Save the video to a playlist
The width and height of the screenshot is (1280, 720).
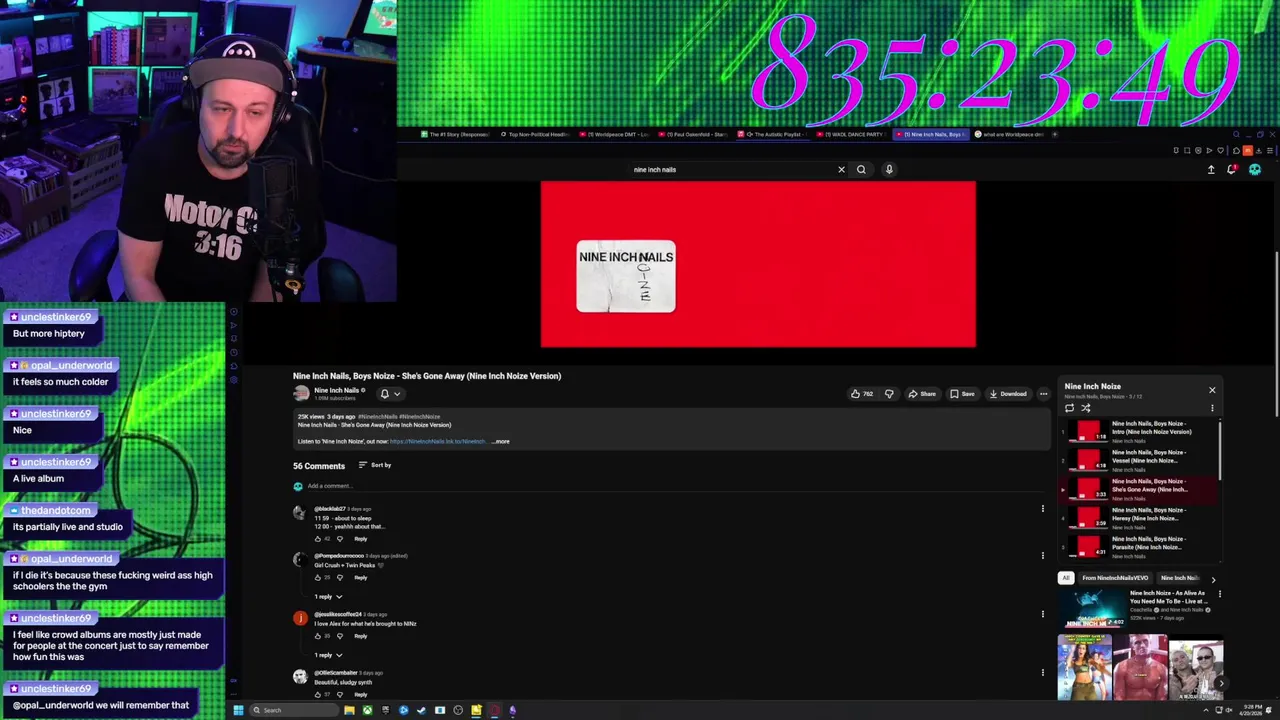(x=962, y=394)
